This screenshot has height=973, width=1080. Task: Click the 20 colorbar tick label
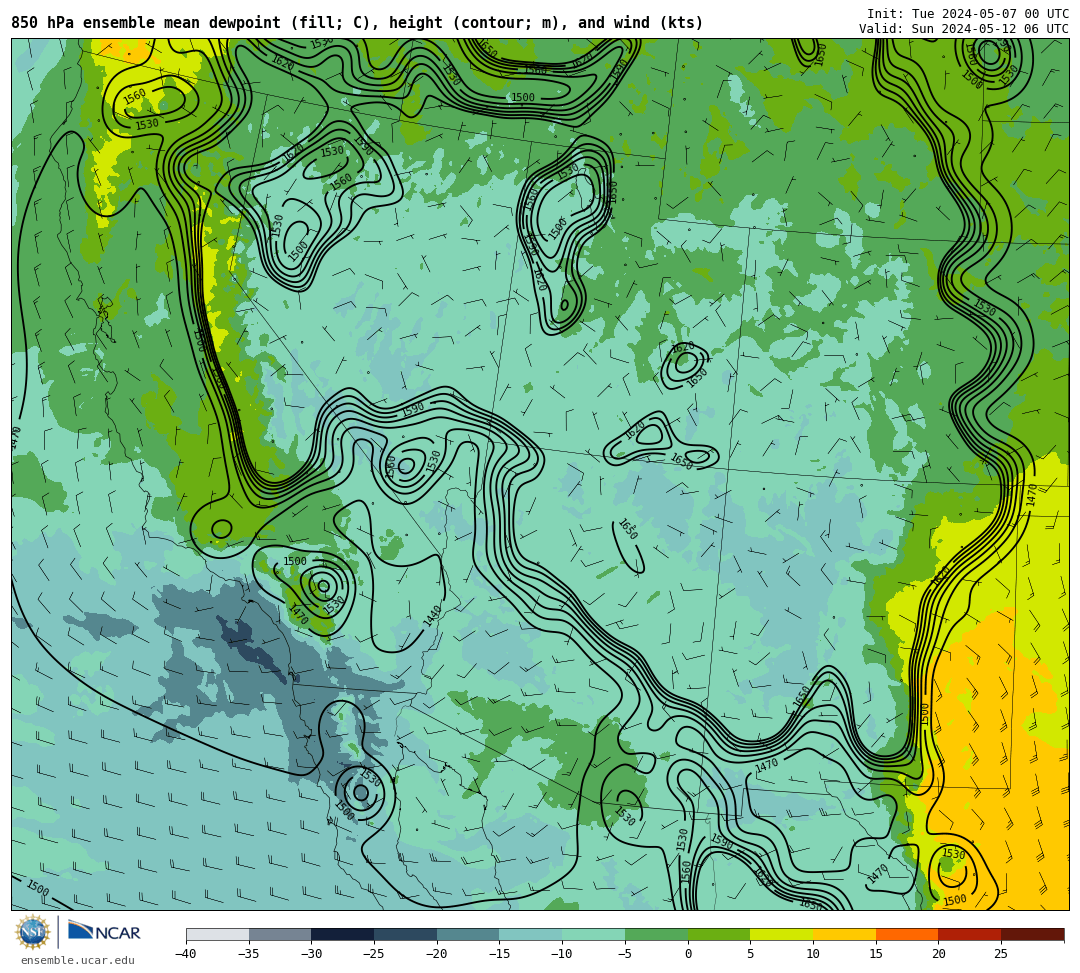[939, 954]
